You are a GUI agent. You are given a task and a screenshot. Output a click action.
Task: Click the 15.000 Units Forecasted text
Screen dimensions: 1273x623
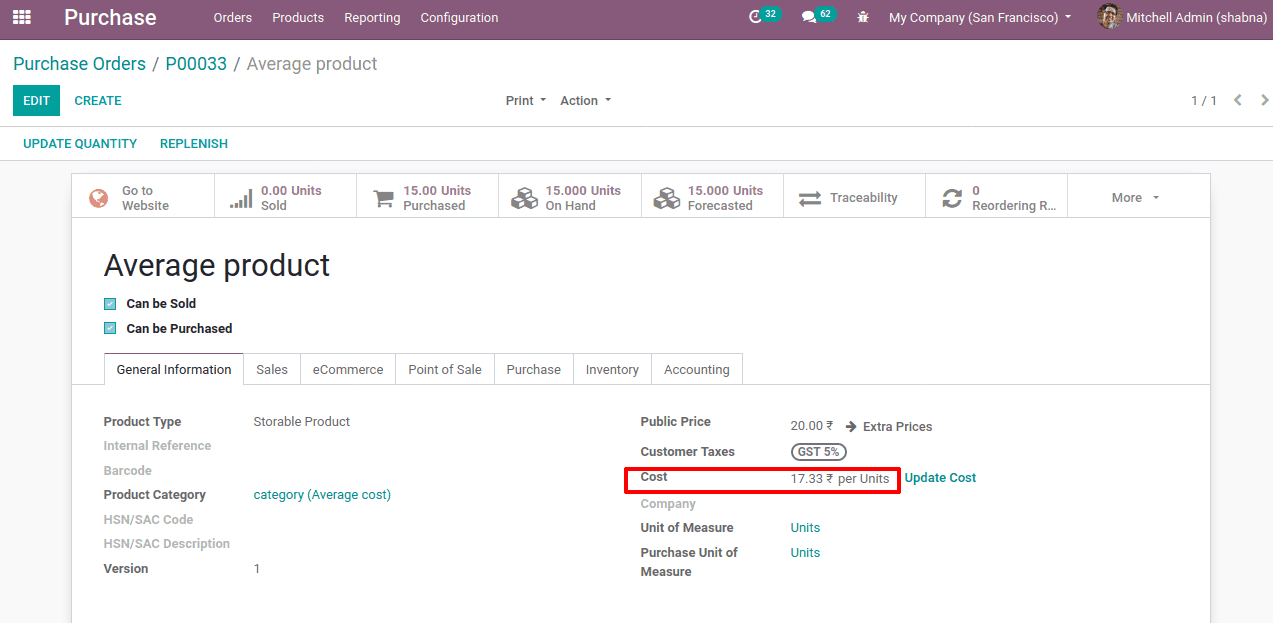[x=725, y=198]
